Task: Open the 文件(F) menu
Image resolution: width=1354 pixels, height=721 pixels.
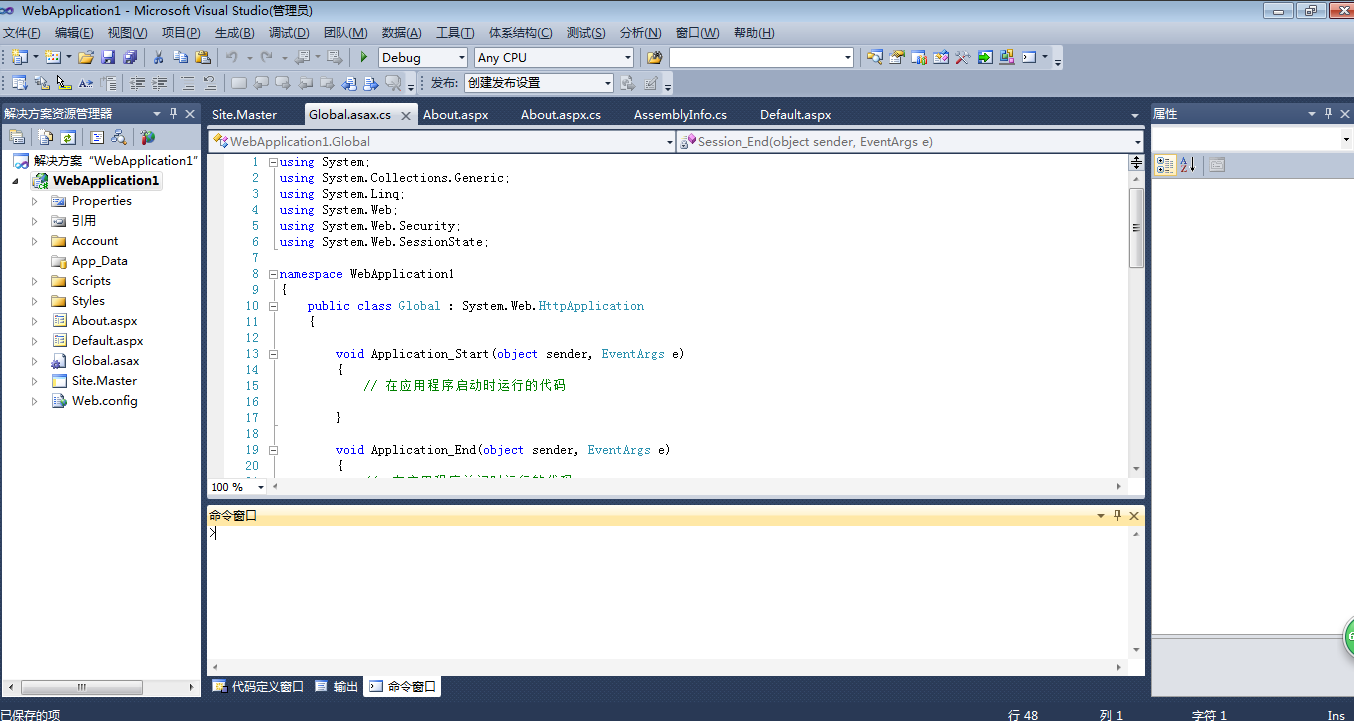Action: pyautogui.click(x=22, y=33)
